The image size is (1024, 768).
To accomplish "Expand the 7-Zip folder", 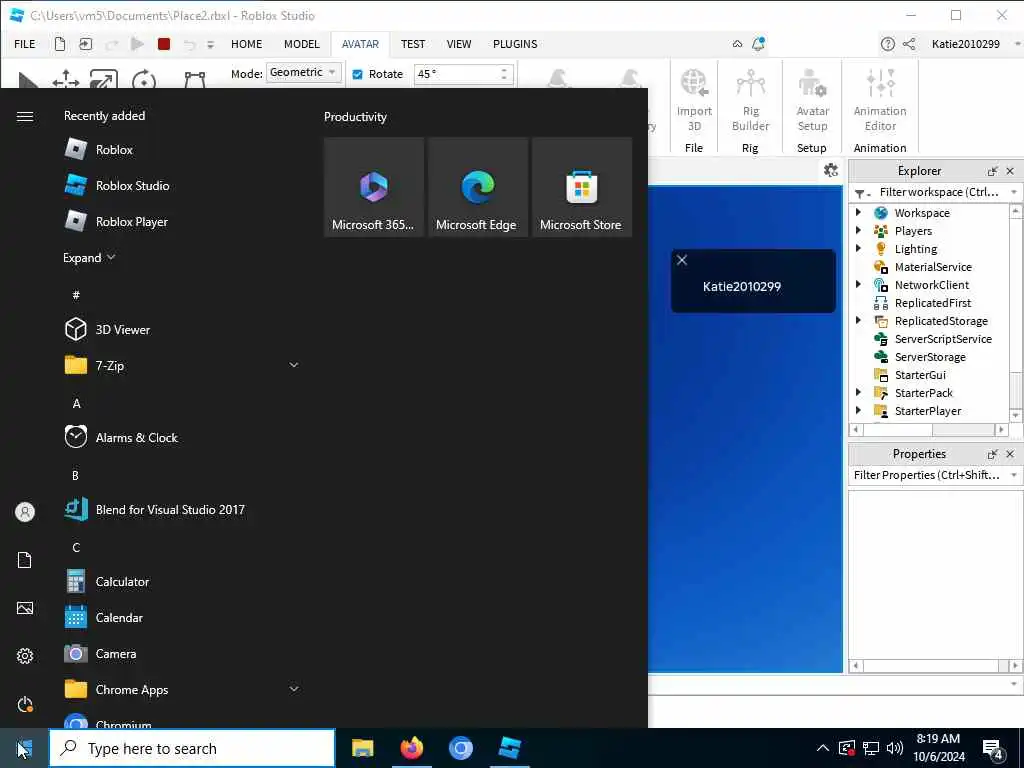I will [294, 365].
